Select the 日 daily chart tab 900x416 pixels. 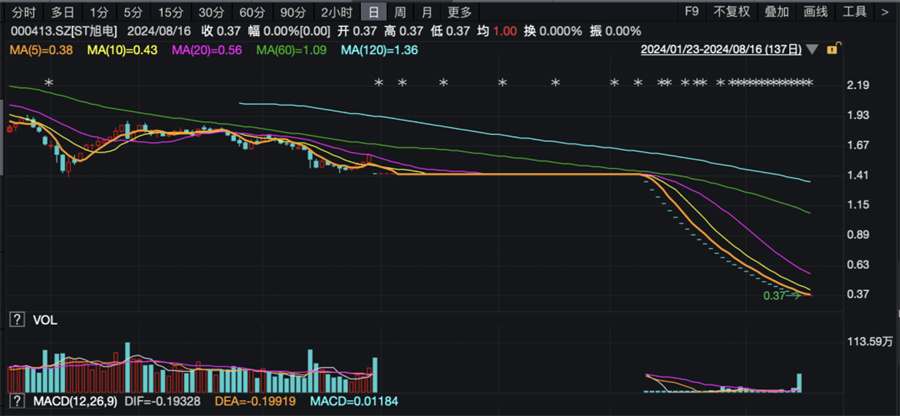(x=374, y=11)
